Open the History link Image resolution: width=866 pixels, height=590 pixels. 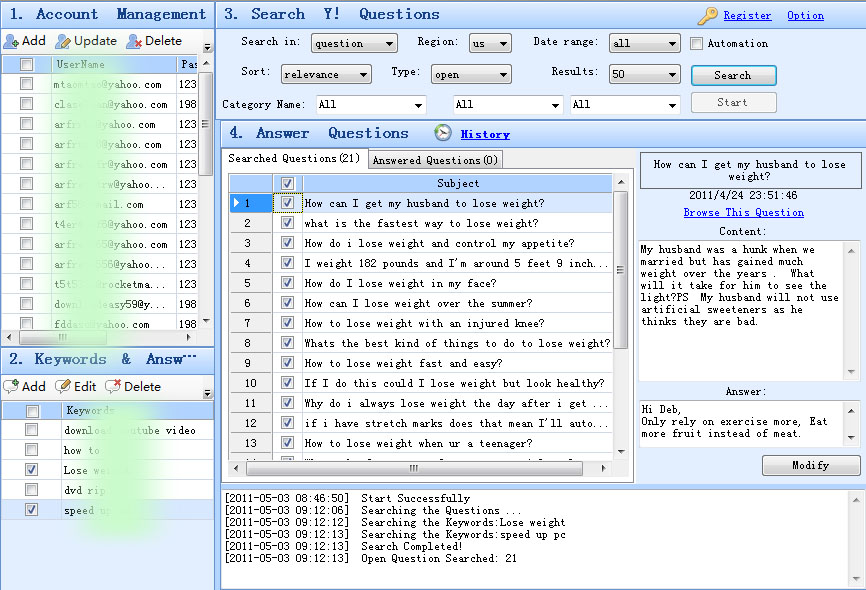pos(485,134)
